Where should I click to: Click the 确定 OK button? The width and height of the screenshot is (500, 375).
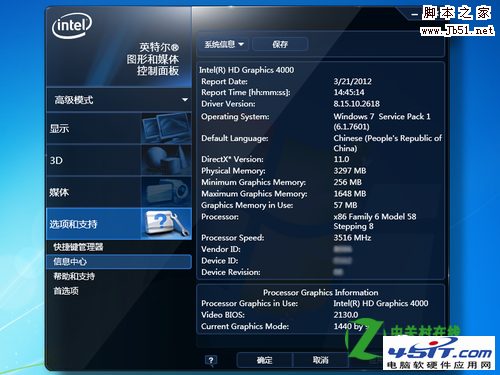(x=265, y=360)
